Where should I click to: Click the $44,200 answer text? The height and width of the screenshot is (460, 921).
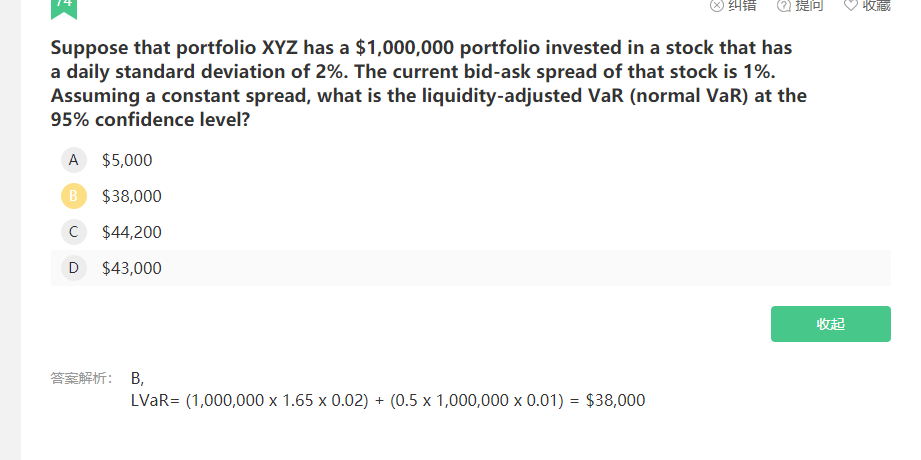pyautogui.click(x=132, y=233)
